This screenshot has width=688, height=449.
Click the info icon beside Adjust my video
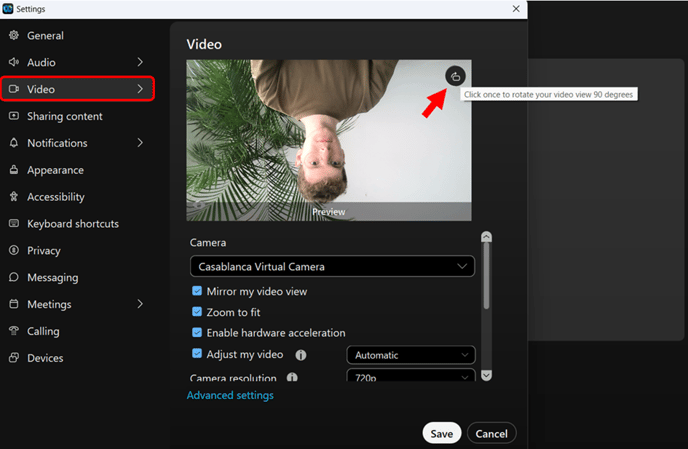point(301,355)
